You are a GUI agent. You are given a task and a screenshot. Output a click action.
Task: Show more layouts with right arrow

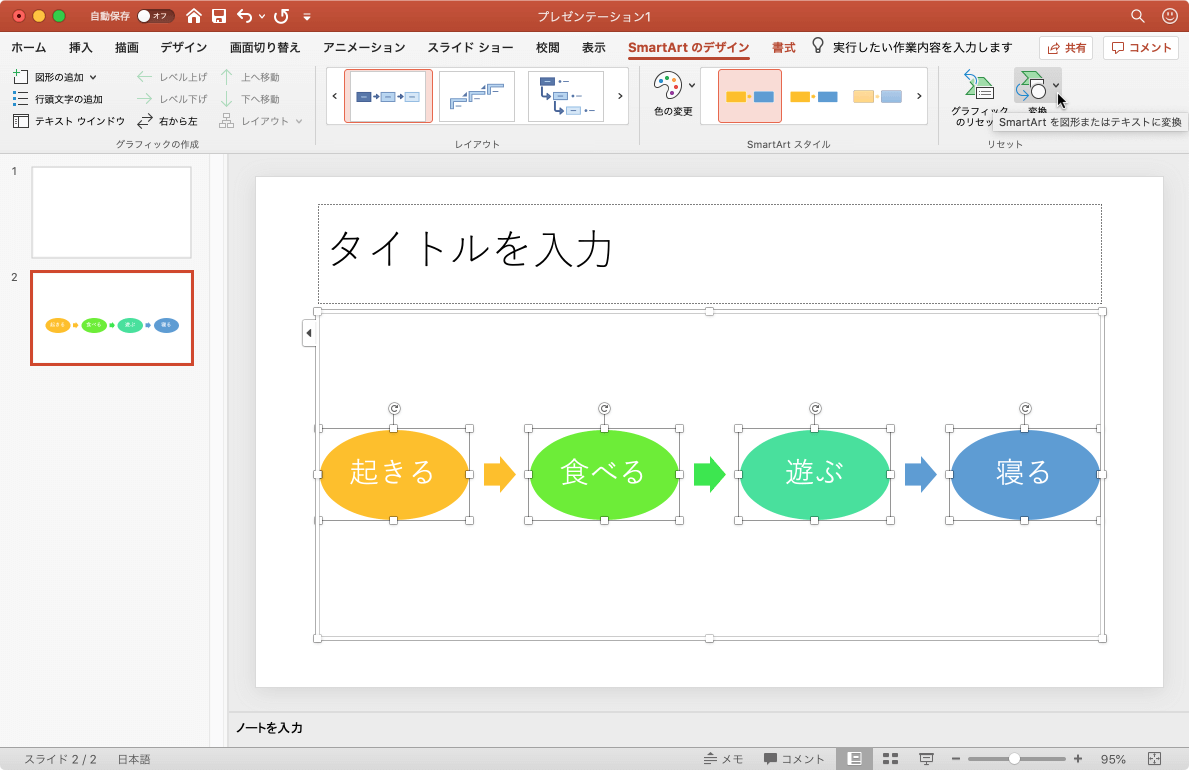[x=620, y=96]
